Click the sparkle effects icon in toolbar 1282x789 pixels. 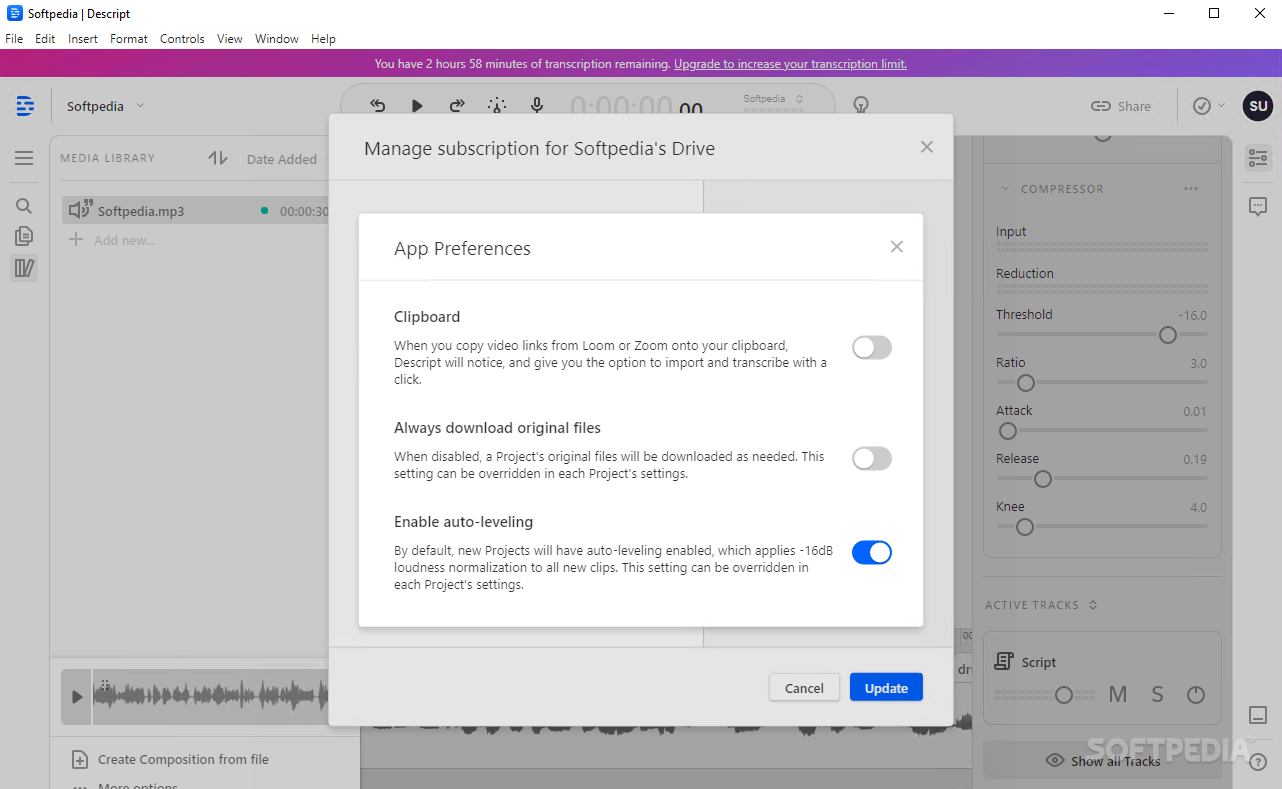click(497, 106)
